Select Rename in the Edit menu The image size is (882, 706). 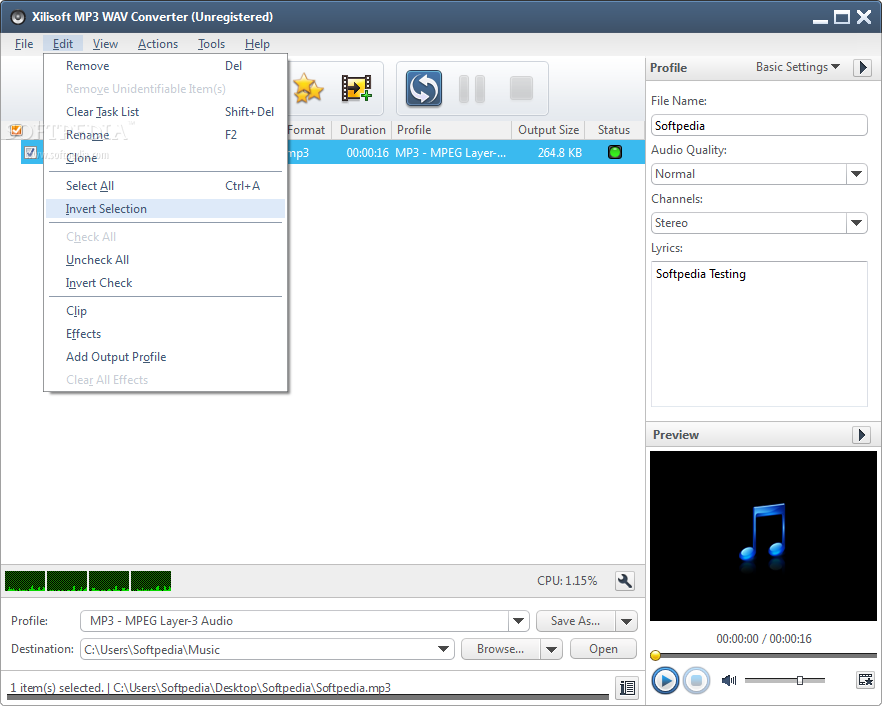click(x=165, y=135)
